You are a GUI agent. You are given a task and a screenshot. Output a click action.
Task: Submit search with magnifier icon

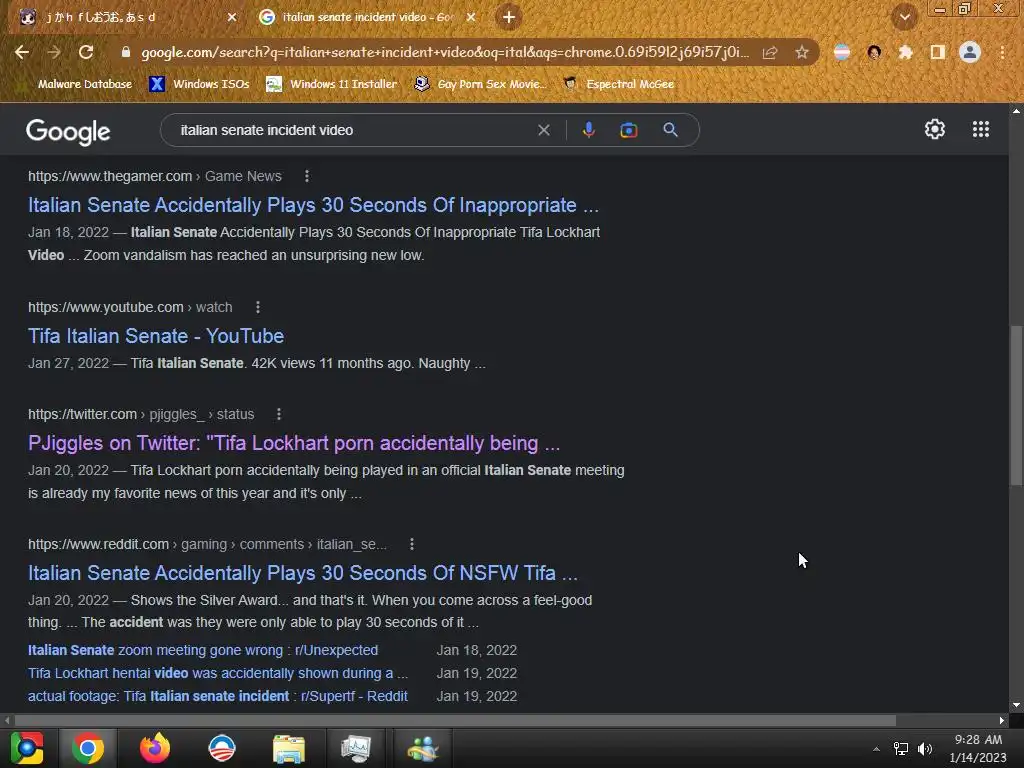(x=670, y=130)
